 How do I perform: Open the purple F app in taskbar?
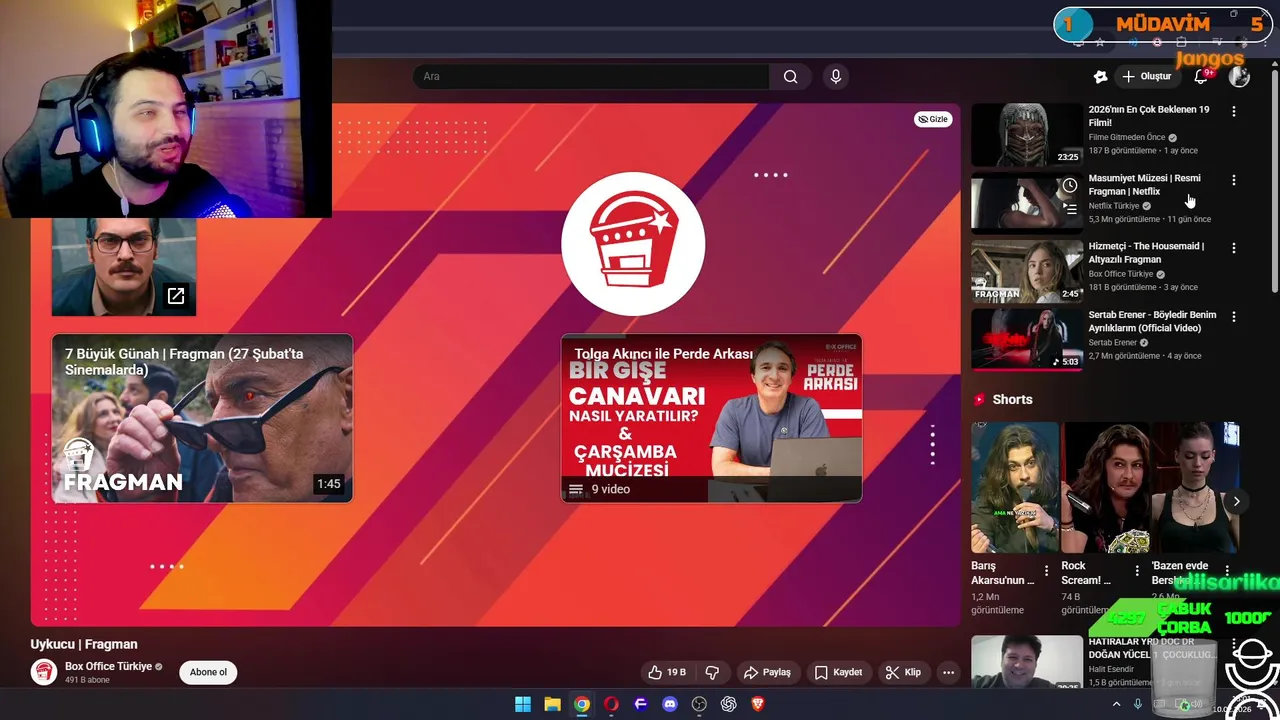coord(641,704)
